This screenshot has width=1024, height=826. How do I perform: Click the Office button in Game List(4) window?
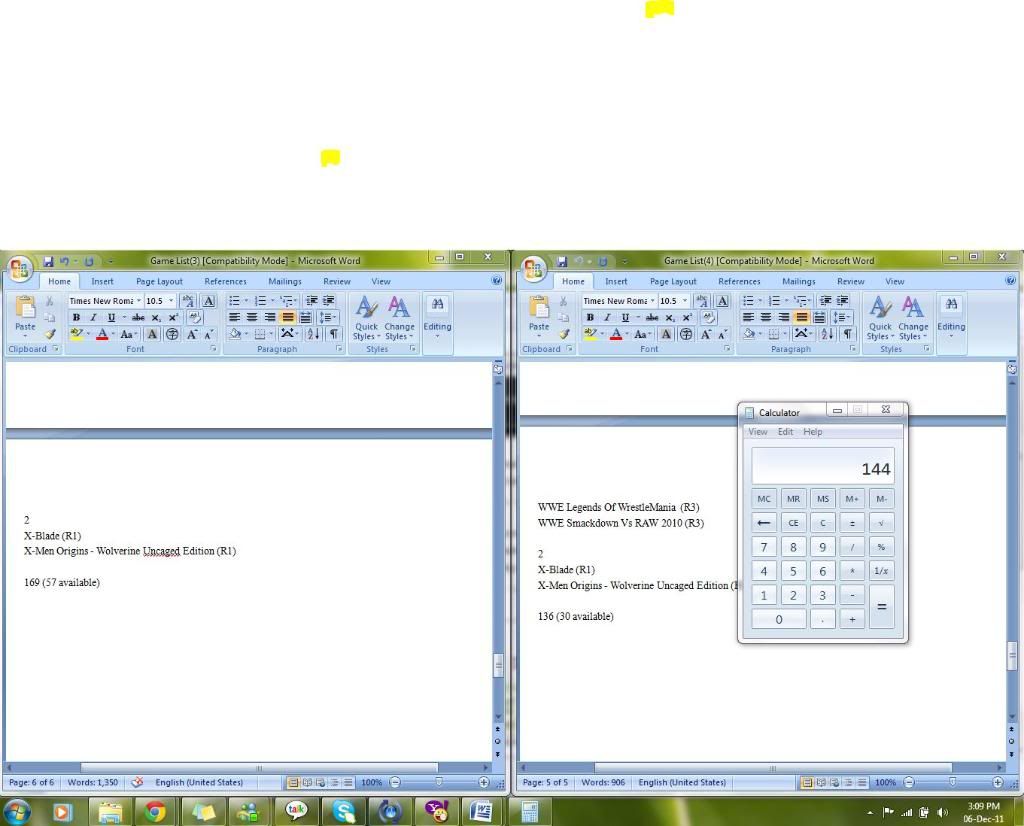coord(534,269)
